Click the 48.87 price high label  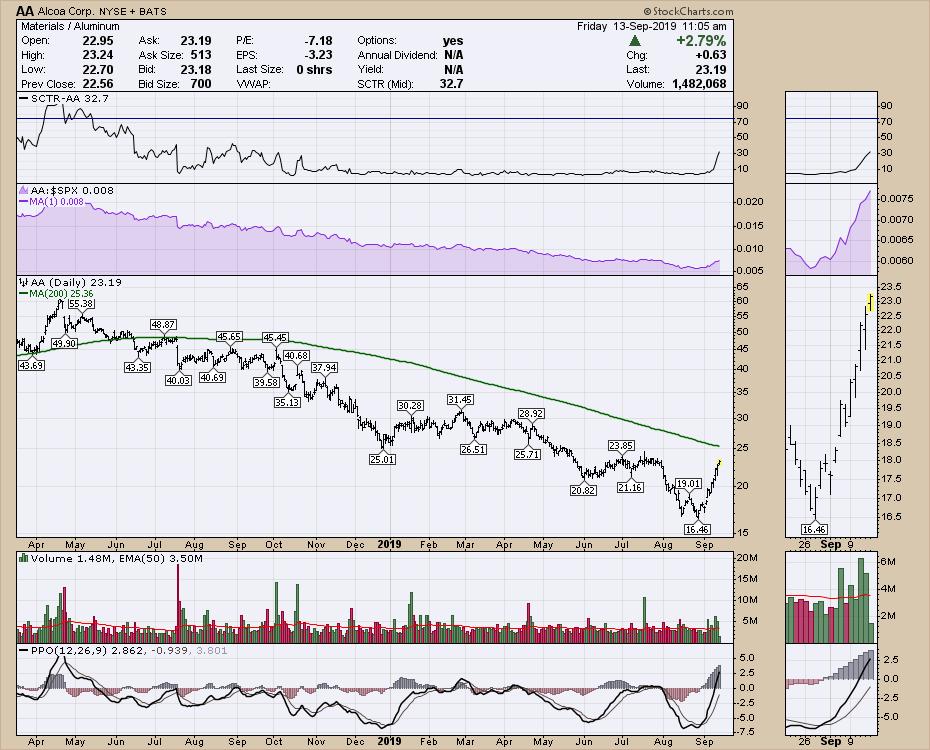pyautogui.click(x=163, y=324)
